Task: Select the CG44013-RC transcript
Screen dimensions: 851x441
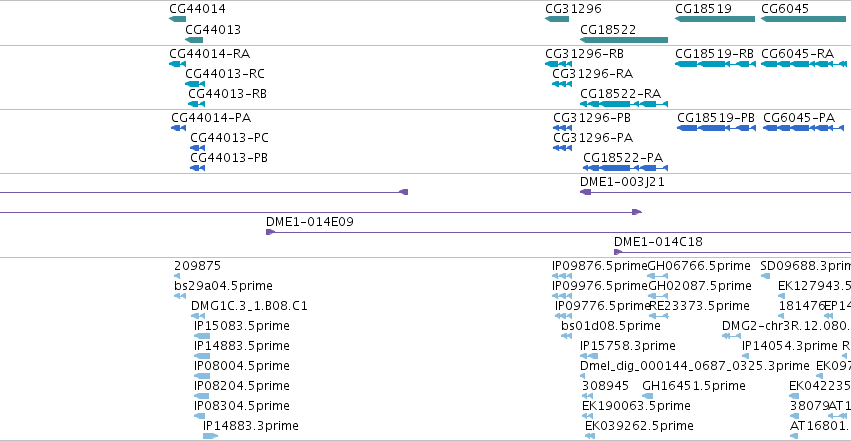Action: point(195,84)
